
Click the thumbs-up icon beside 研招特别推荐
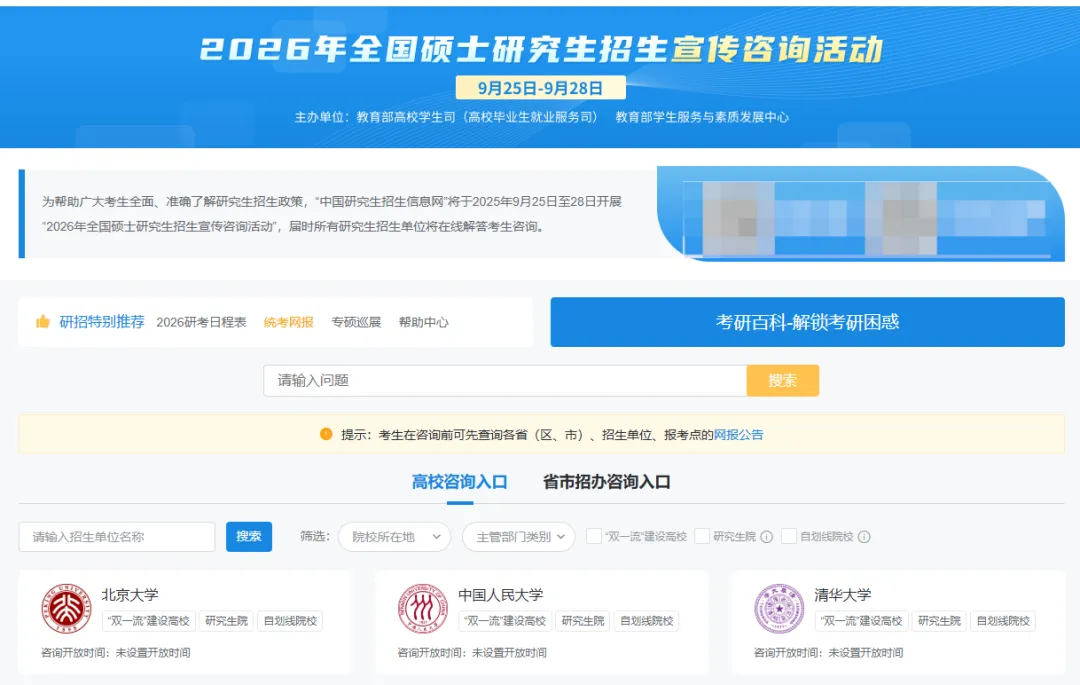point(43,322)
